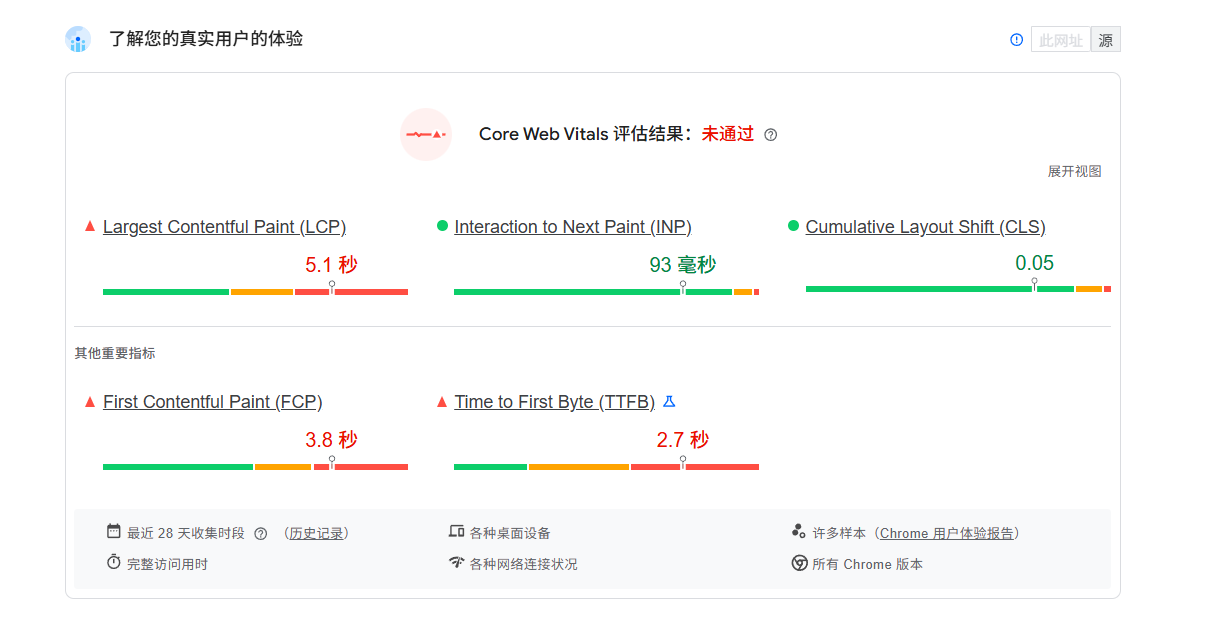Click the green dot marker beside INP

tap(443, 226)
